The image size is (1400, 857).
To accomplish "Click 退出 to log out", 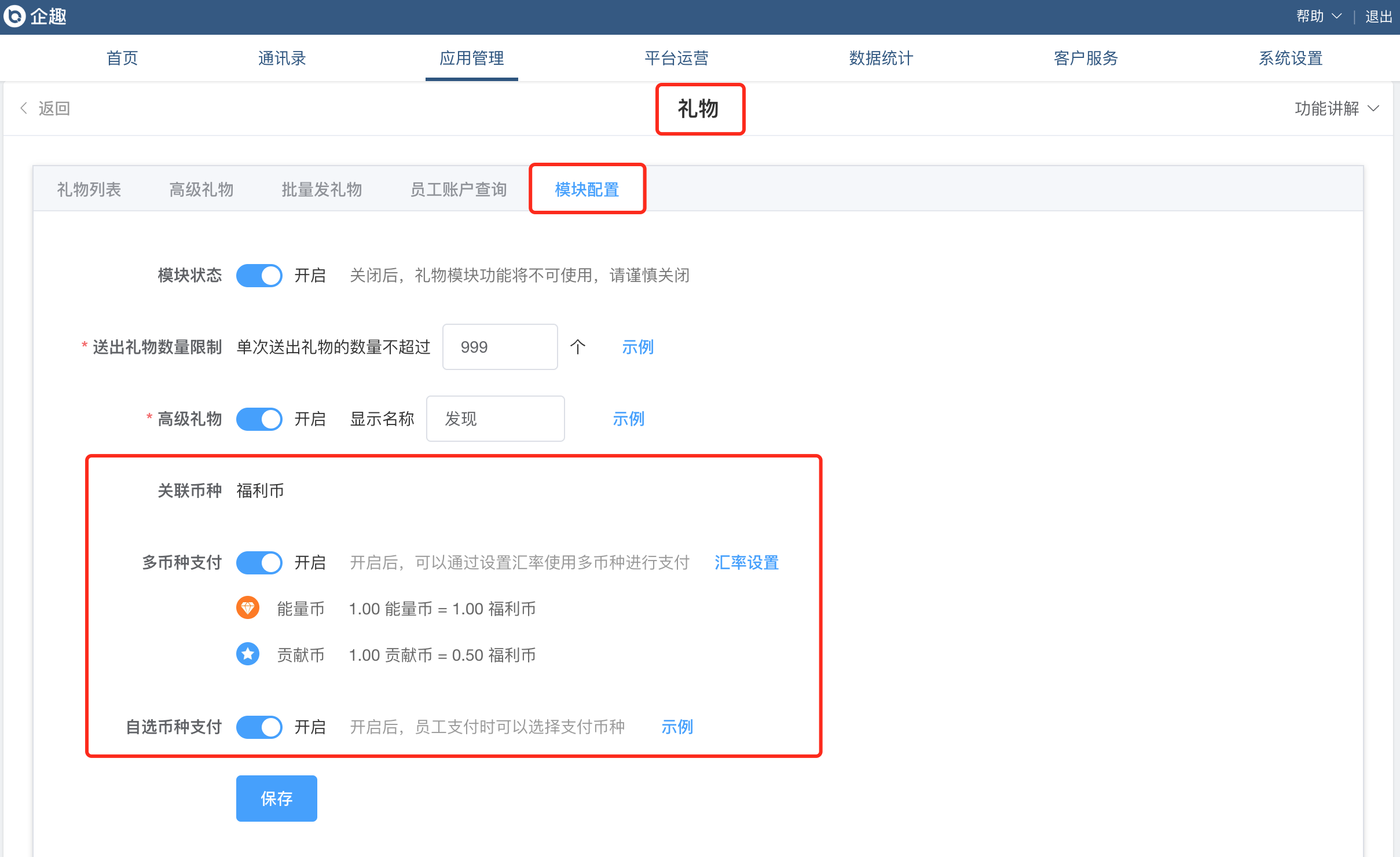I will click(x=1378, y=16).
